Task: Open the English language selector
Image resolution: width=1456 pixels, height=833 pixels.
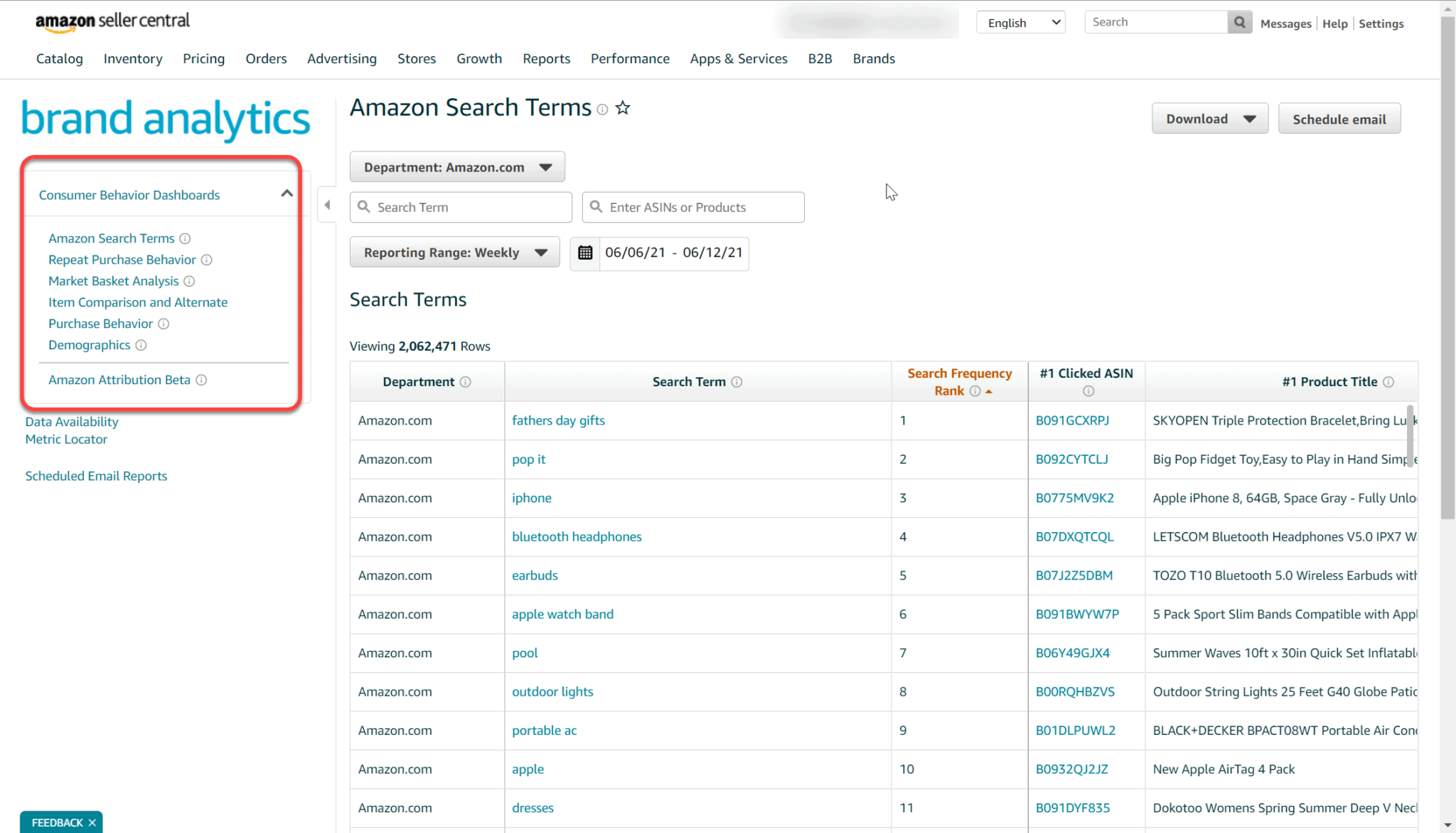Action: point(1021,22)
